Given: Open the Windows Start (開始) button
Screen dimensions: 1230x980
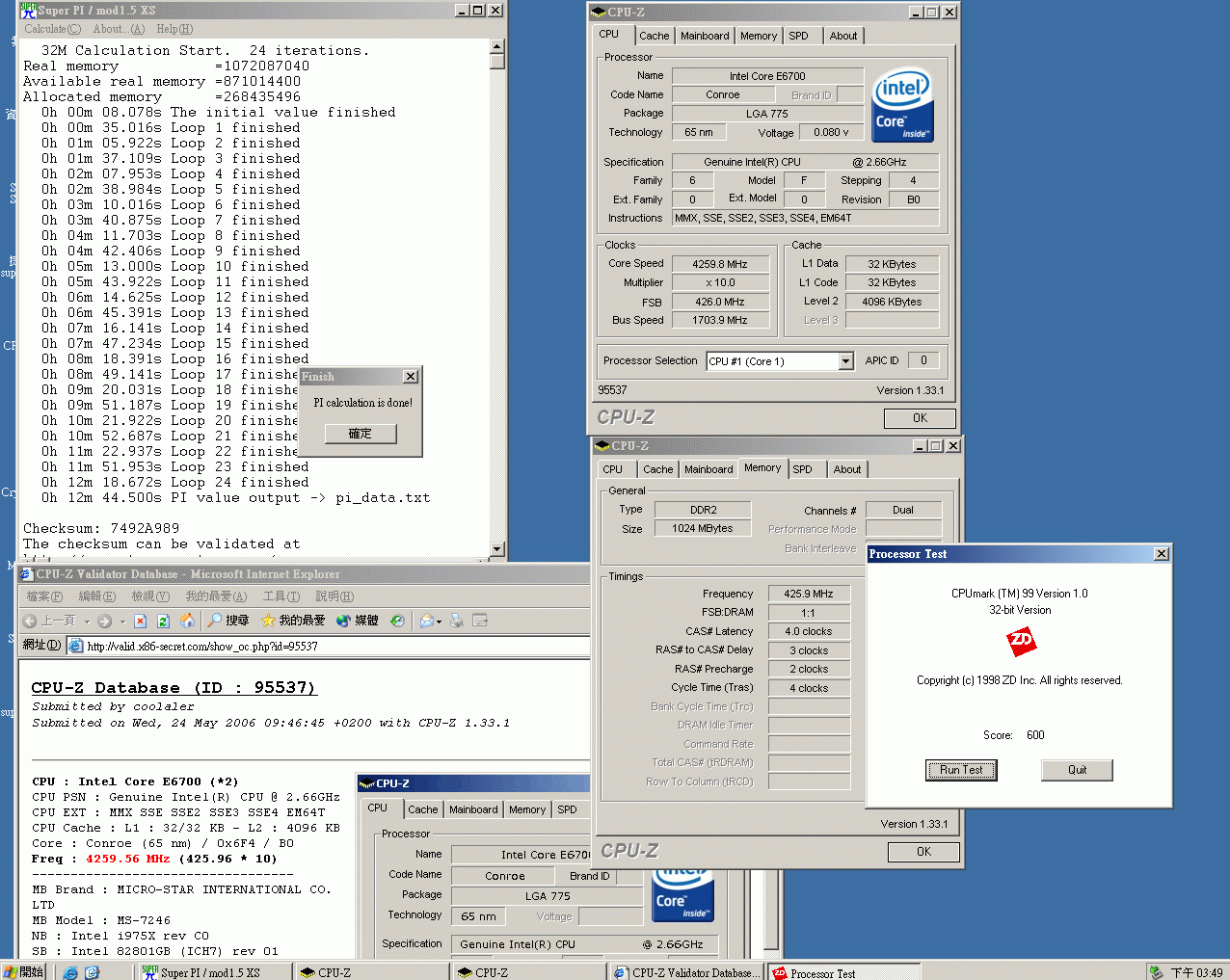Looking at the screenshot, I should pos(24,972).
